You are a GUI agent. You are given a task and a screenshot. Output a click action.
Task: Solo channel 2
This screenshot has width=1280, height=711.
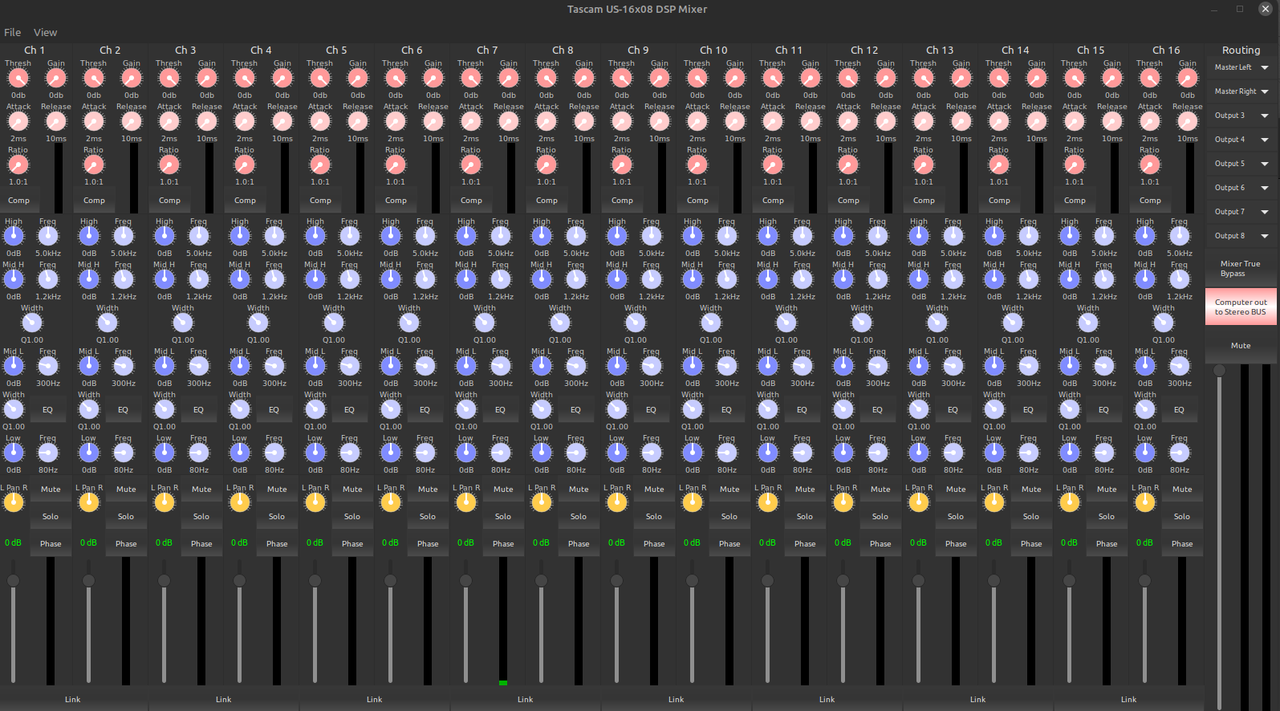pos(126,516)
